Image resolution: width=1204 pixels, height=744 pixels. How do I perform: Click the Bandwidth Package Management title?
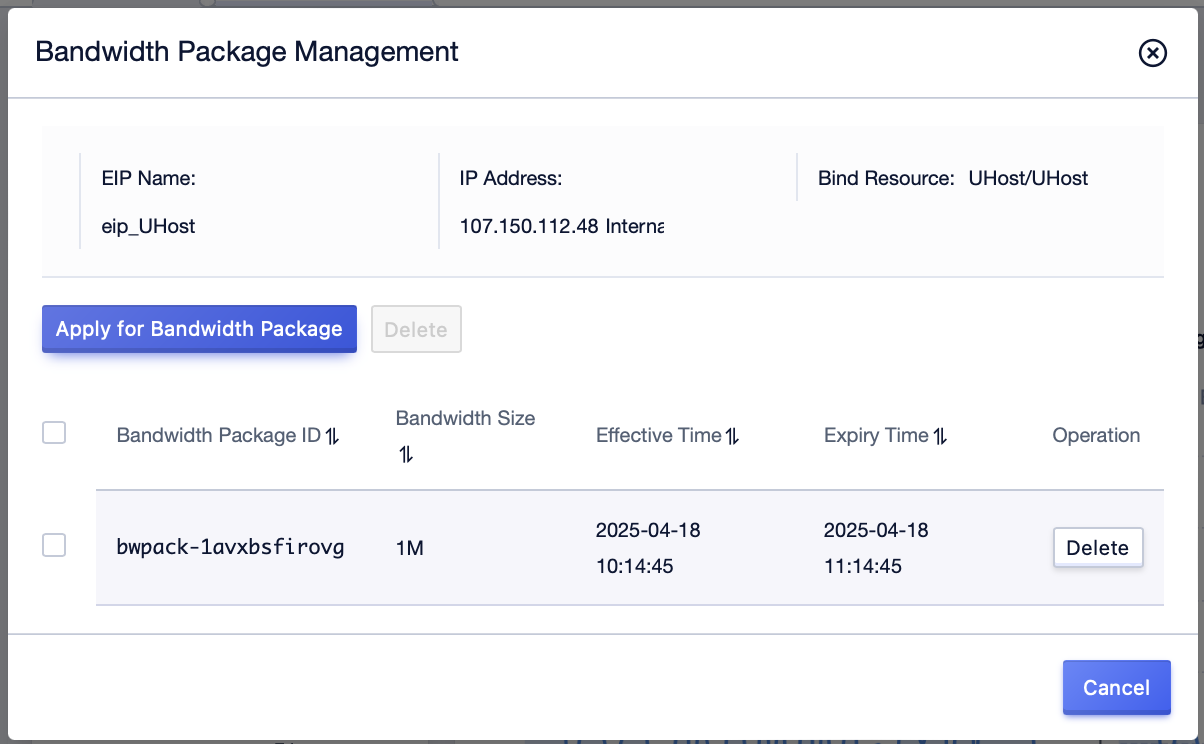click(x=247, y=52)
